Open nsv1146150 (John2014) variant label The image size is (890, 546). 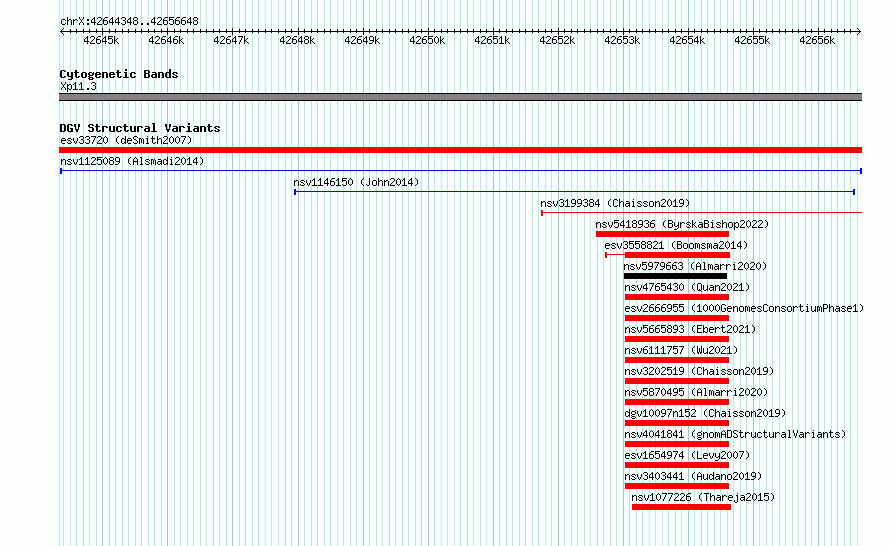click(356, 182)
